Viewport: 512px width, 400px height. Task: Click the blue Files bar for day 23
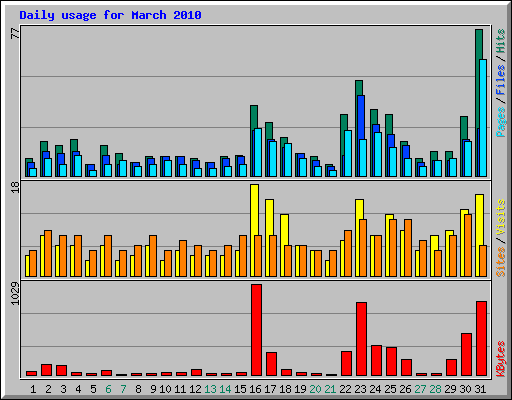coord(361,117)
